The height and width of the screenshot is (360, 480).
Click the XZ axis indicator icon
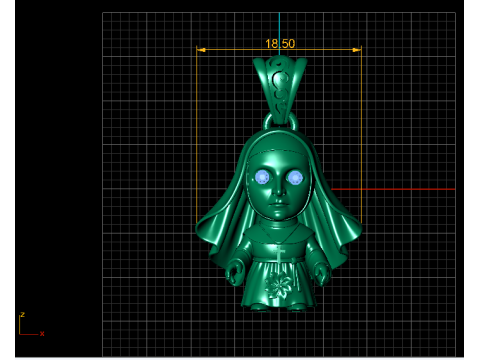(x=32, y=324)
